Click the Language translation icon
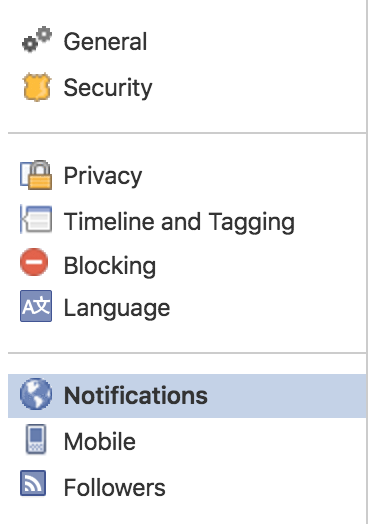380x524 pixels. click(36, 306)
